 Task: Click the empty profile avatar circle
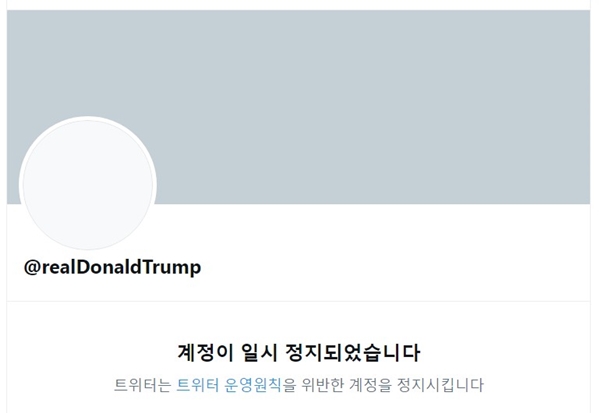tap(88, 184)
